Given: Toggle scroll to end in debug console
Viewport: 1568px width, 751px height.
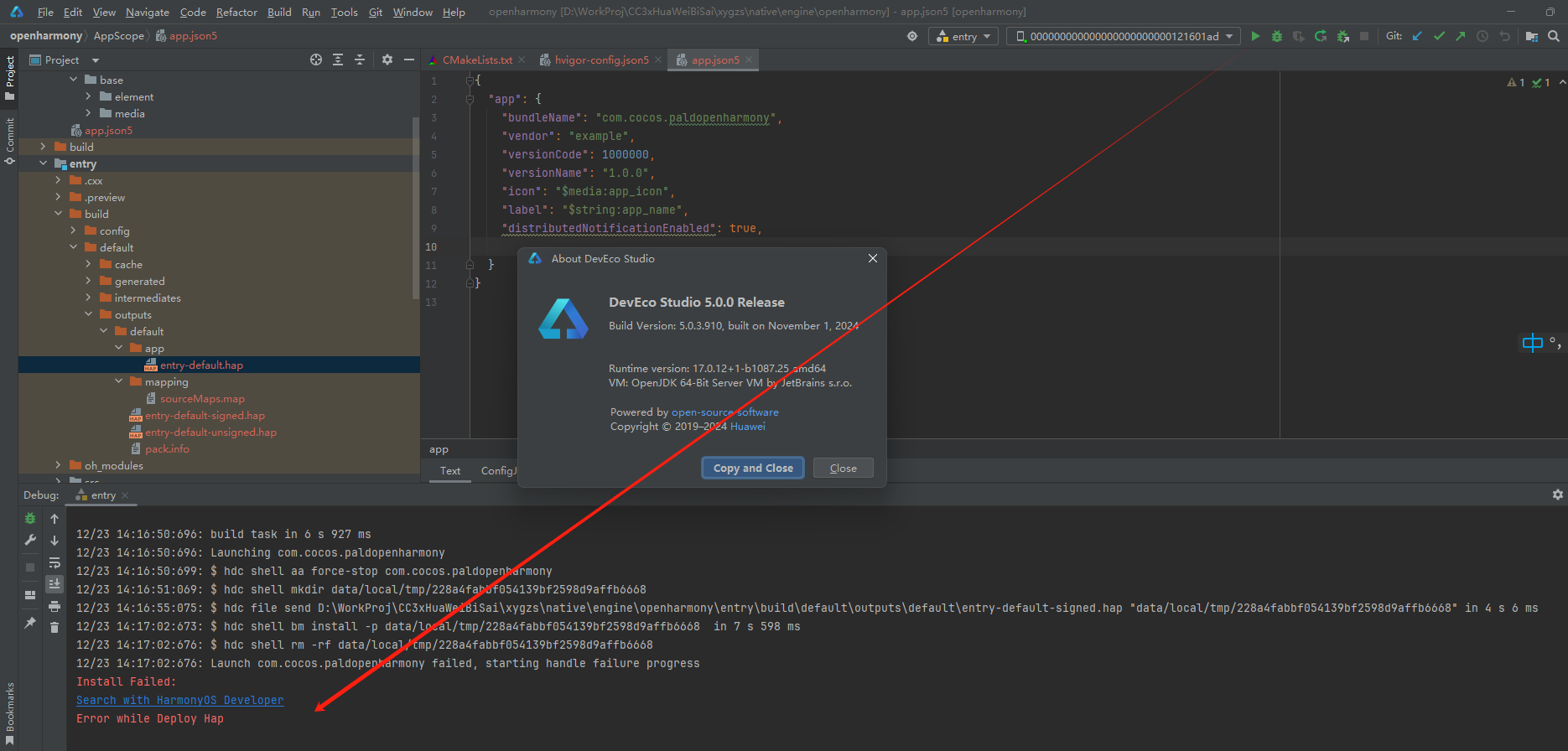Looking at the screenshot, I should (55, 584).
